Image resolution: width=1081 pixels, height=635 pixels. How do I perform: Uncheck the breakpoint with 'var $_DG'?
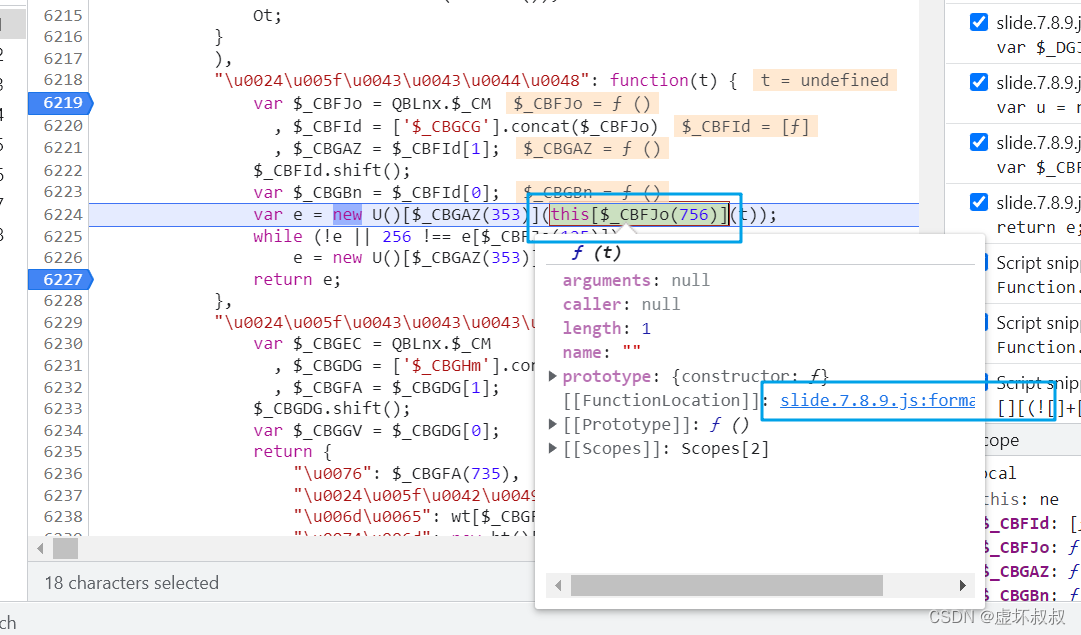pyautogui.click(x=978, y=22)
